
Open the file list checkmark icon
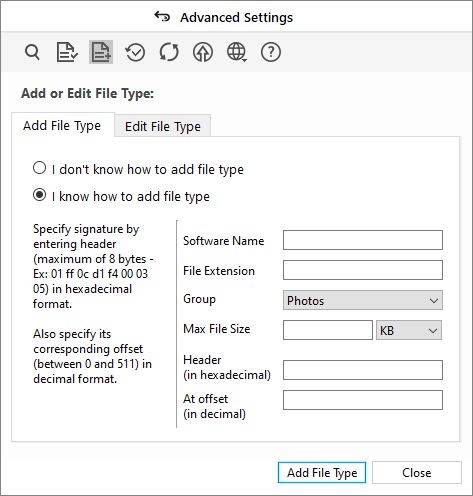(67, 52)
